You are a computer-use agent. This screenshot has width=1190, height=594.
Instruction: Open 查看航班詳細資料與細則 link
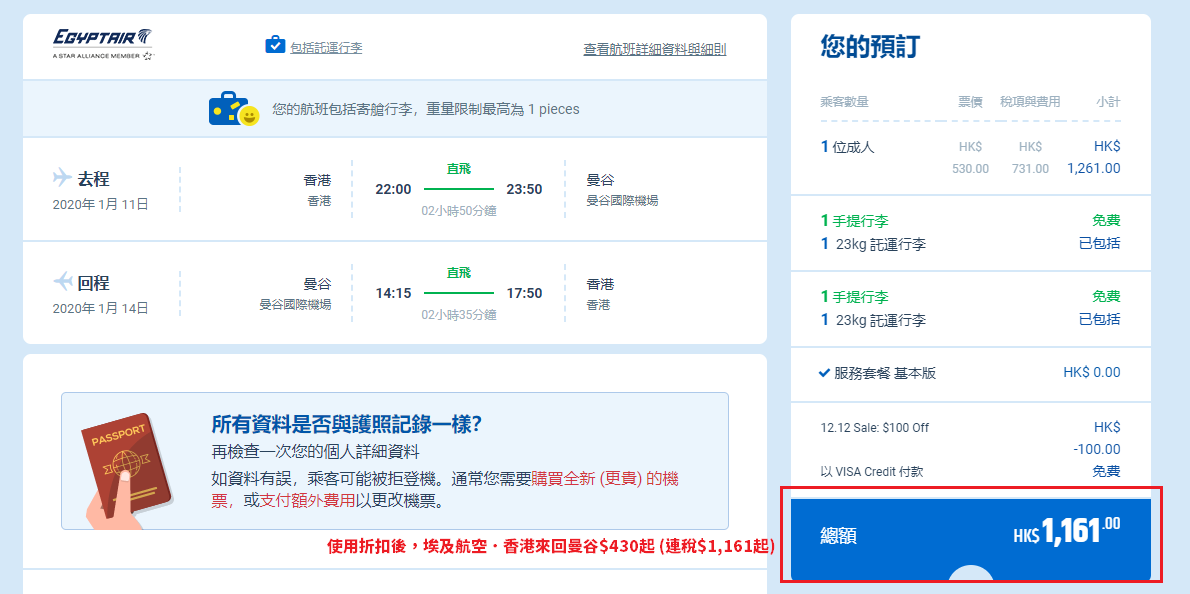[654, 49]
